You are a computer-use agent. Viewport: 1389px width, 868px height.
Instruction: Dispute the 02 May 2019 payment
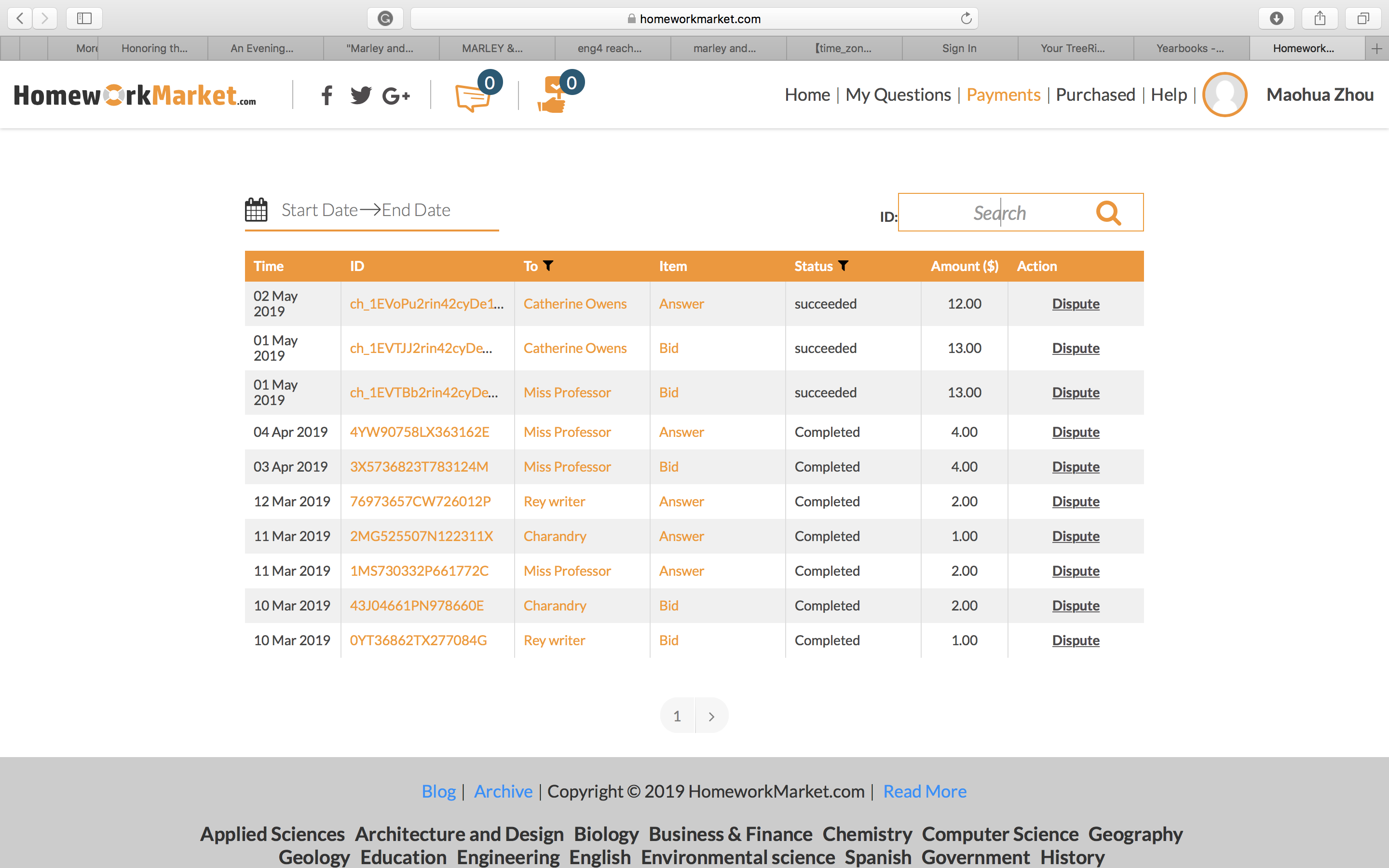click(x=1076, y=304)
